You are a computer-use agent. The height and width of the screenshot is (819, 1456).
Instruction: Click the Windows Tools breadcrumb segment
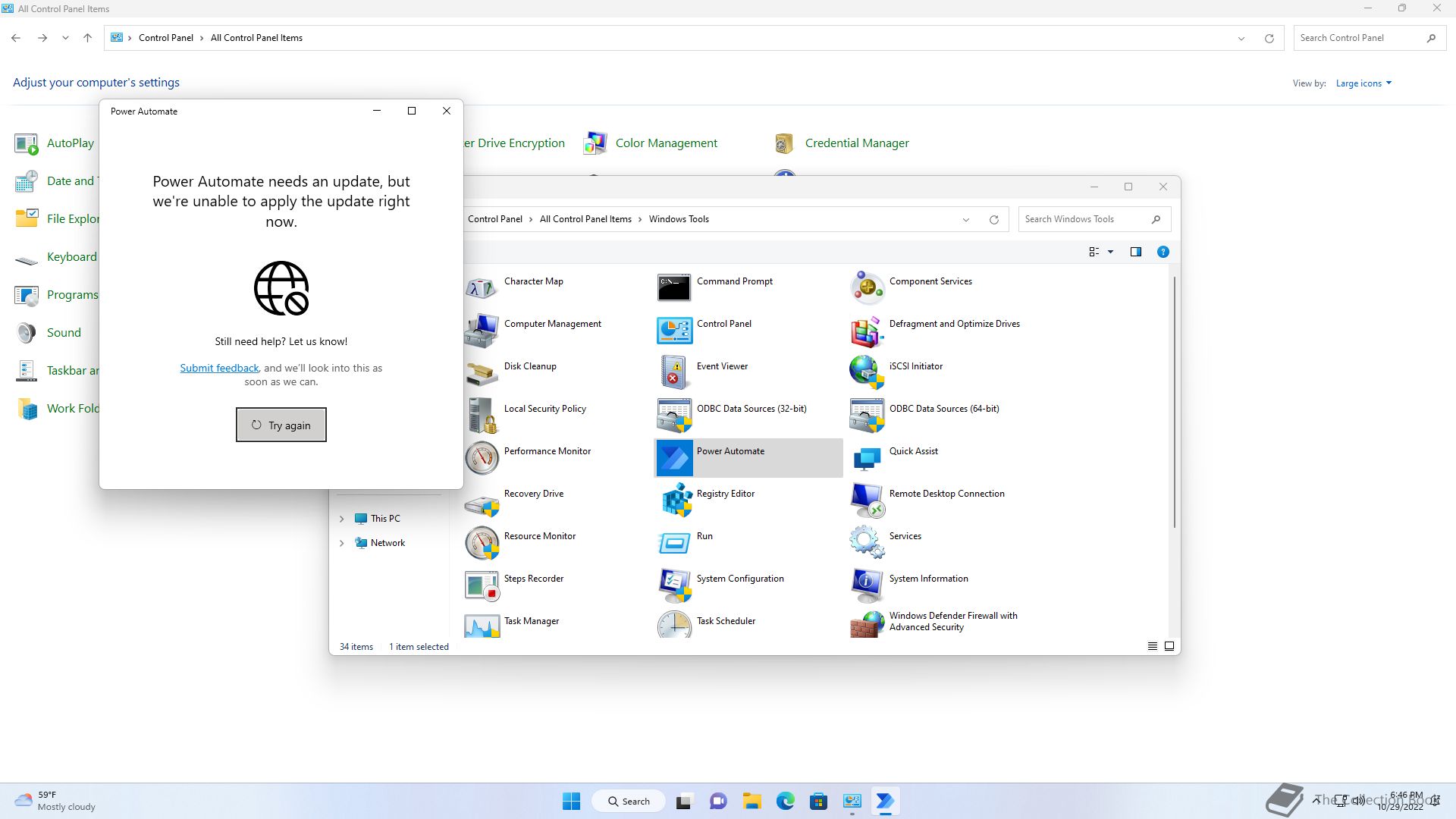point(679,219)
